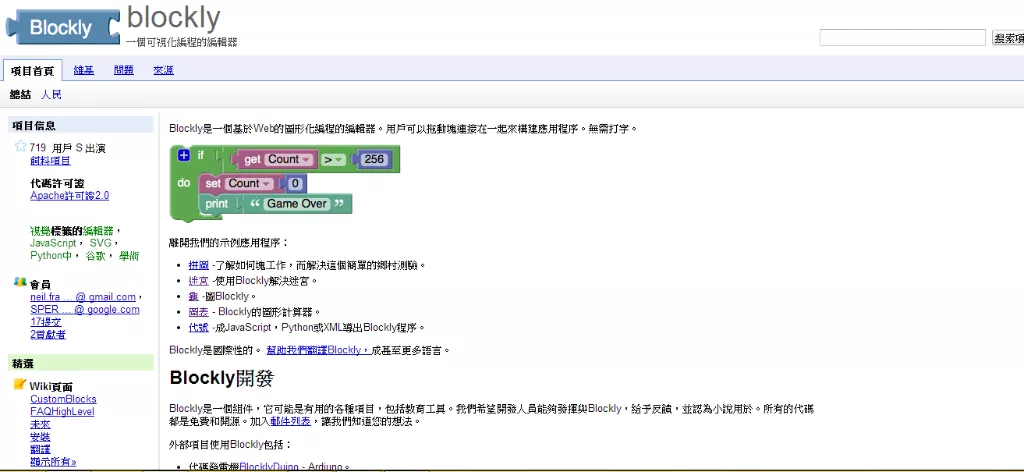Image resolution: width=1024 pixels, height=472 pixels.
Task: Open the 翻譯 wiki page link
Action: tap(40, 449)
